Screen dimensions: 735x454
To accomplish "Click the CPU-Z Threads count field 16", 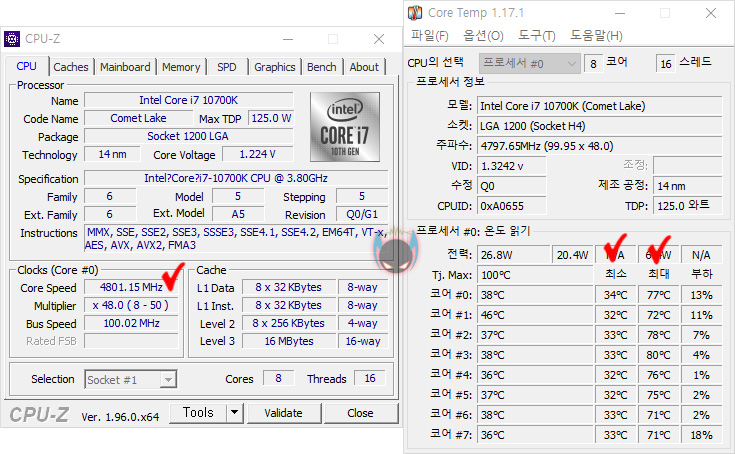I will click(x=370, y=378).
